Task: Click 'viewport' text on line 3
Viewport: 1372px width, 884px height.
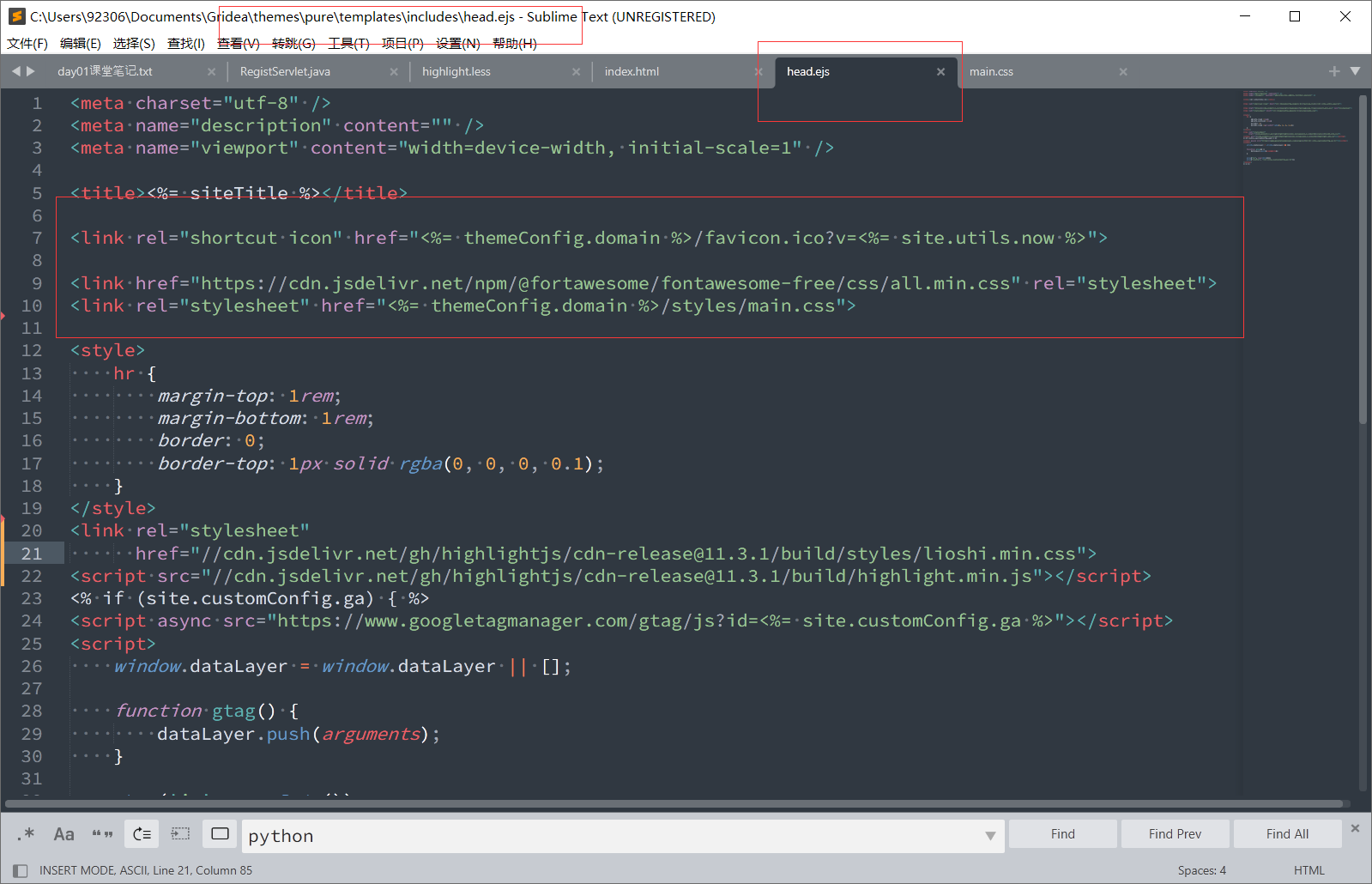Action: (245, 148)
